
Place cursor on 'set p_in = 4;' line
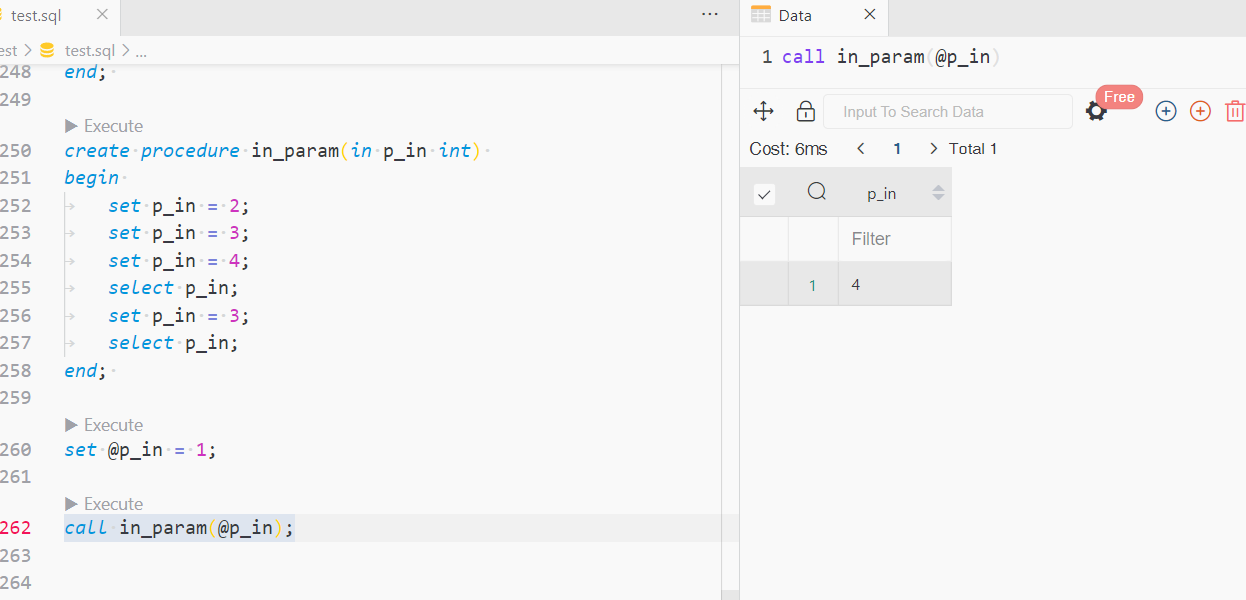click(x=179, y=261)
